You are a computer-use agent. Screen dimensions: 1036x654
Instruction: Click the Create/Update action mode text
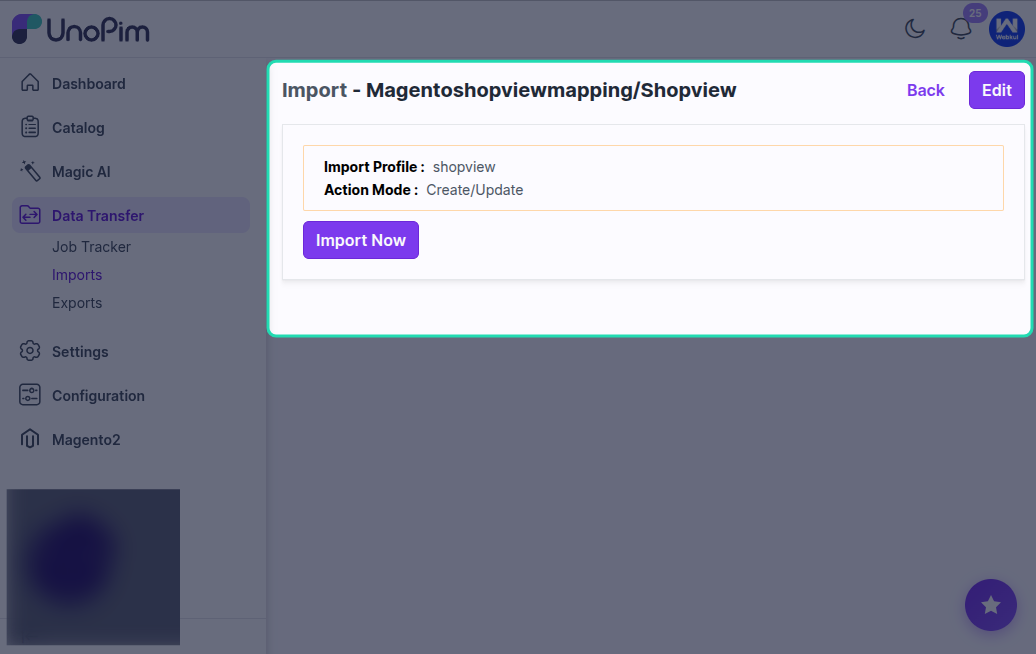(x=474, y=190)
